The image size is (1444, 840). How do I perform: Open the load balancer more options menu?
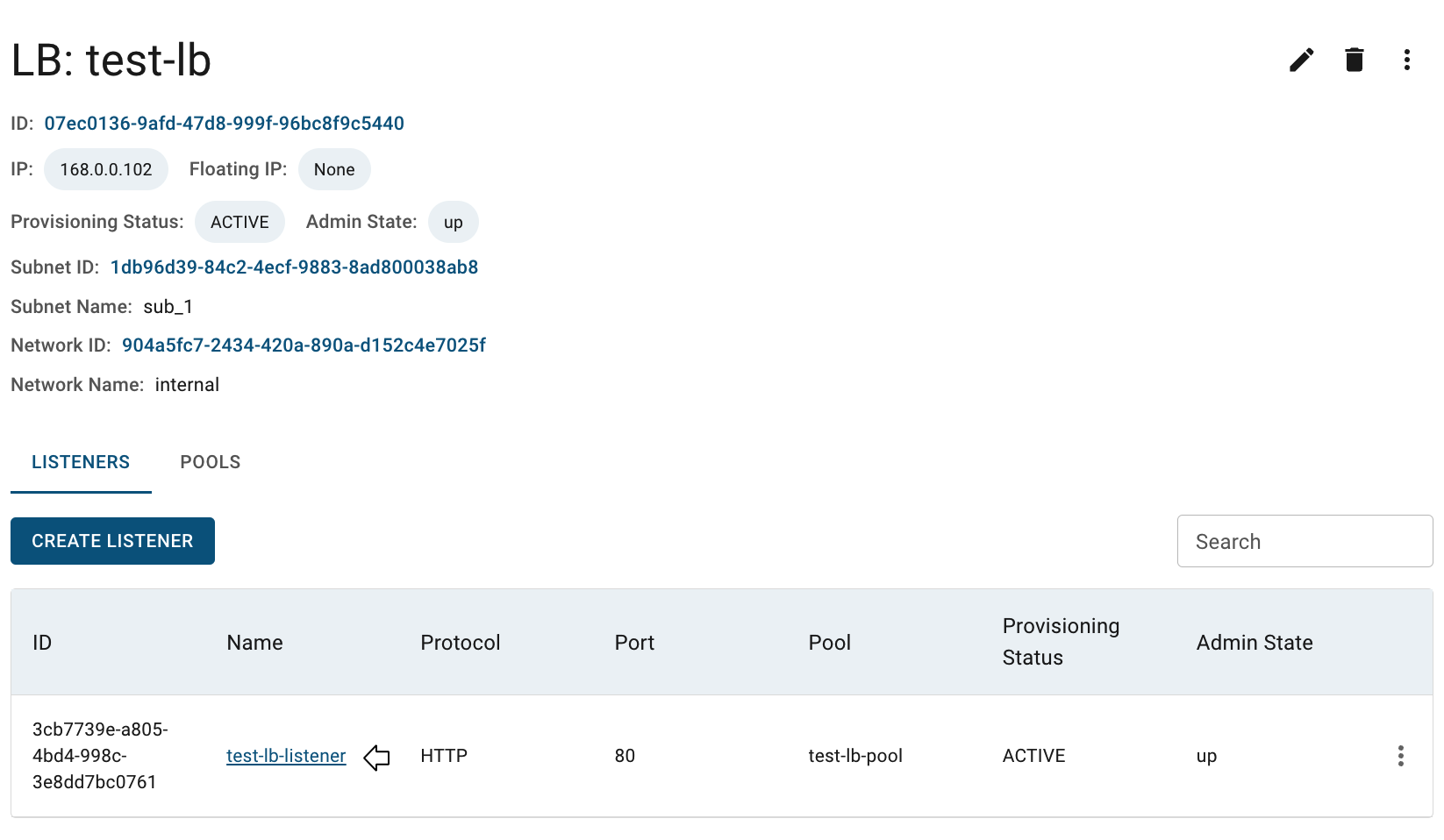[x=1406, y=60]
